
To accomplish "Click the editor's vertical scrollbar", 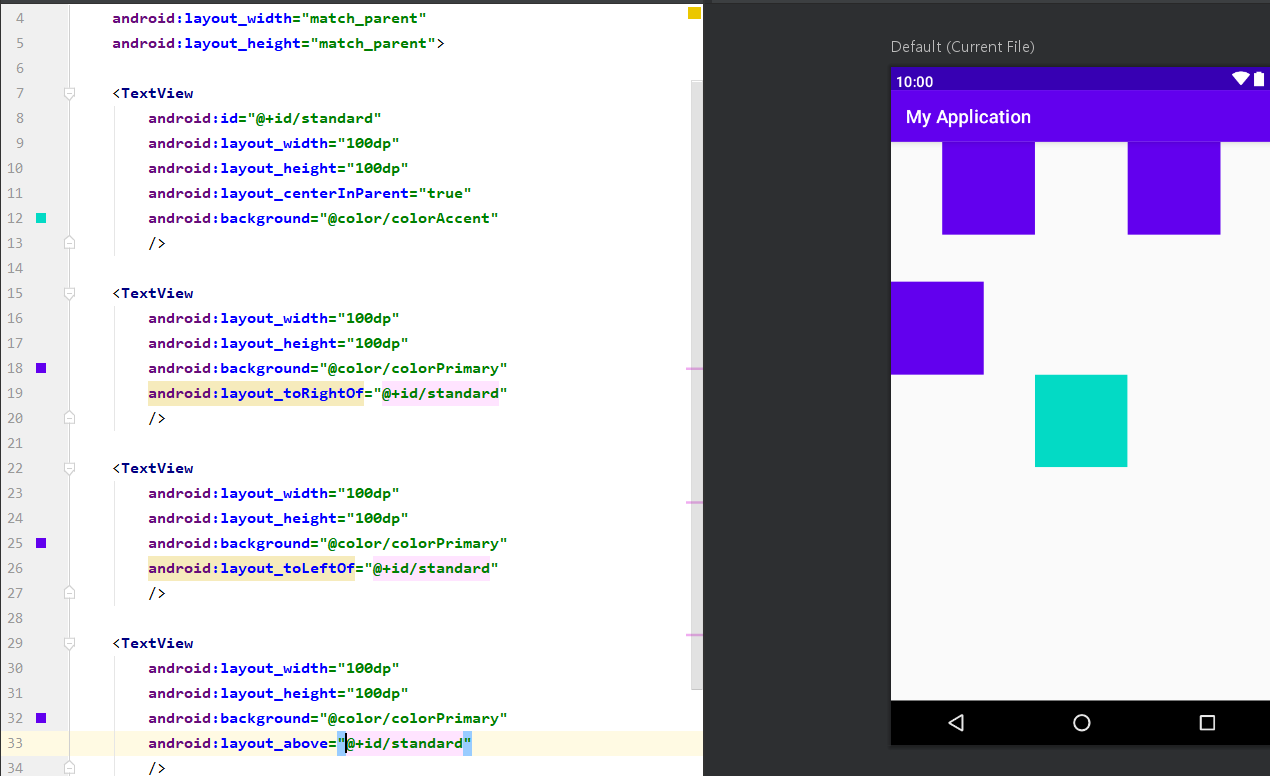I will click(x=696, y=385).
